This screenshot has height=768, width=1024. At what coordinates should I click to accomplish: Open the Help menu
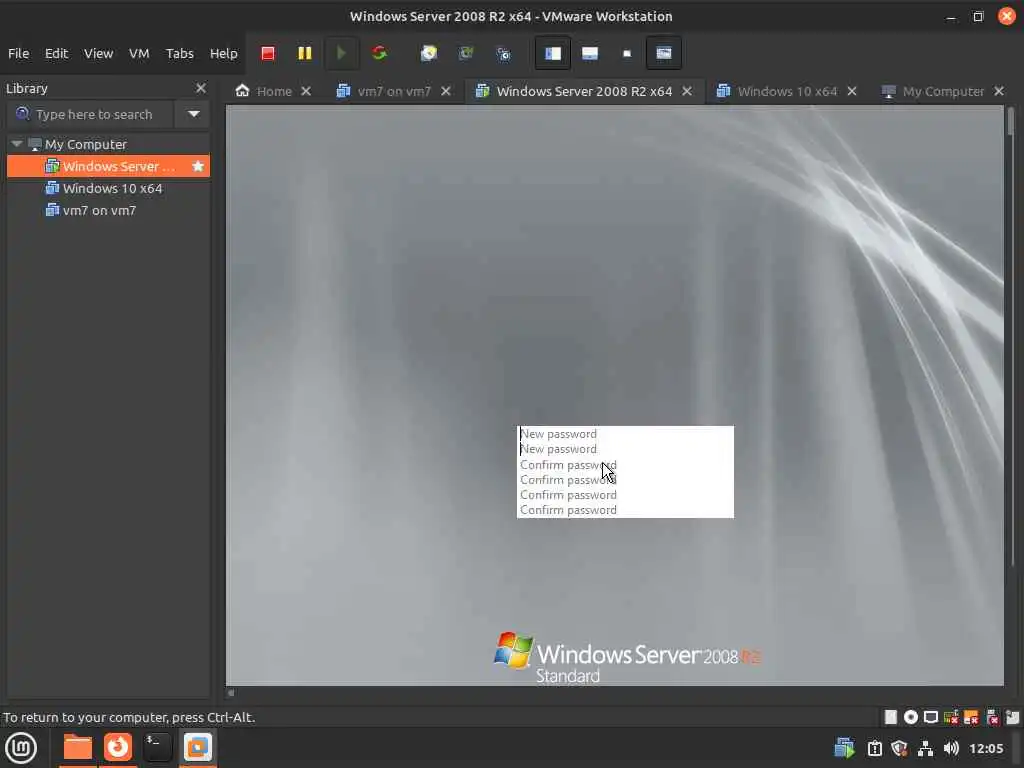coord(223,54)
